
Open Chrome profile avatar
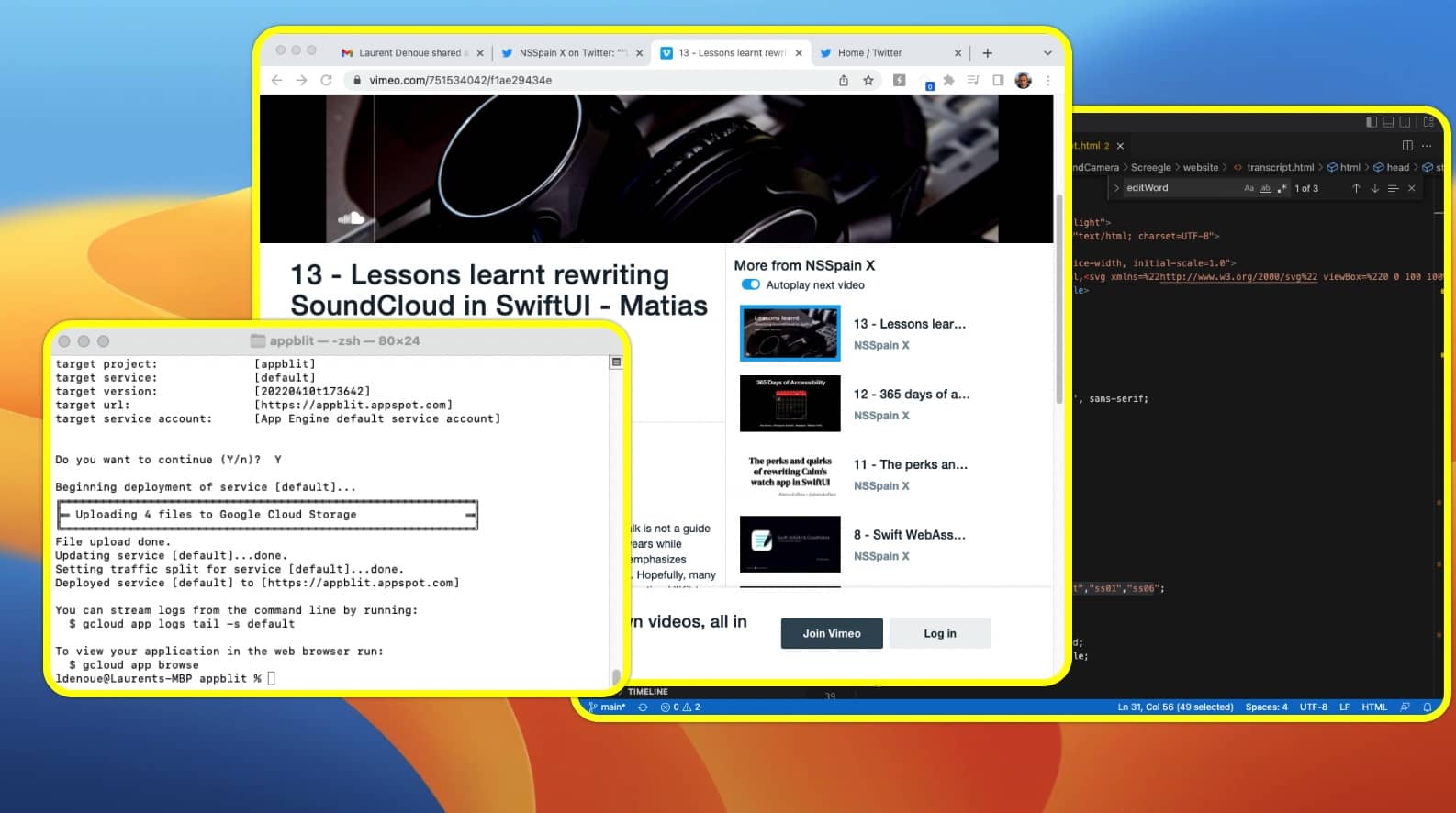click(1023, 80)
